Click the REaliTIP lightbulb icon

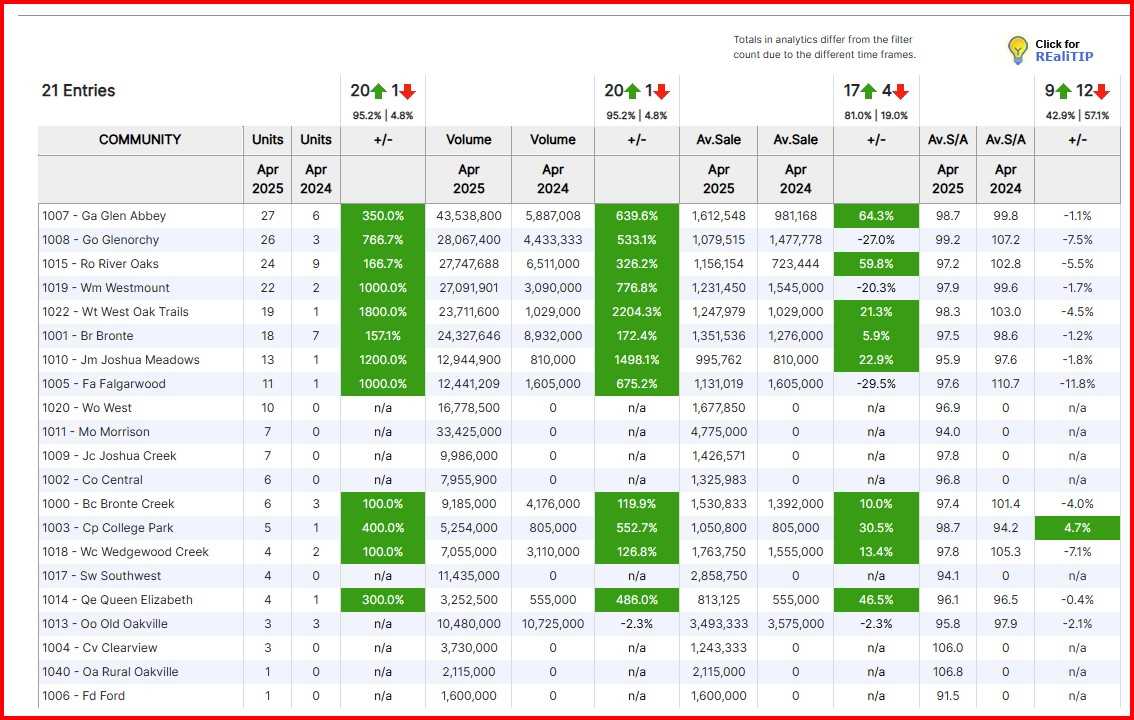1018,48
